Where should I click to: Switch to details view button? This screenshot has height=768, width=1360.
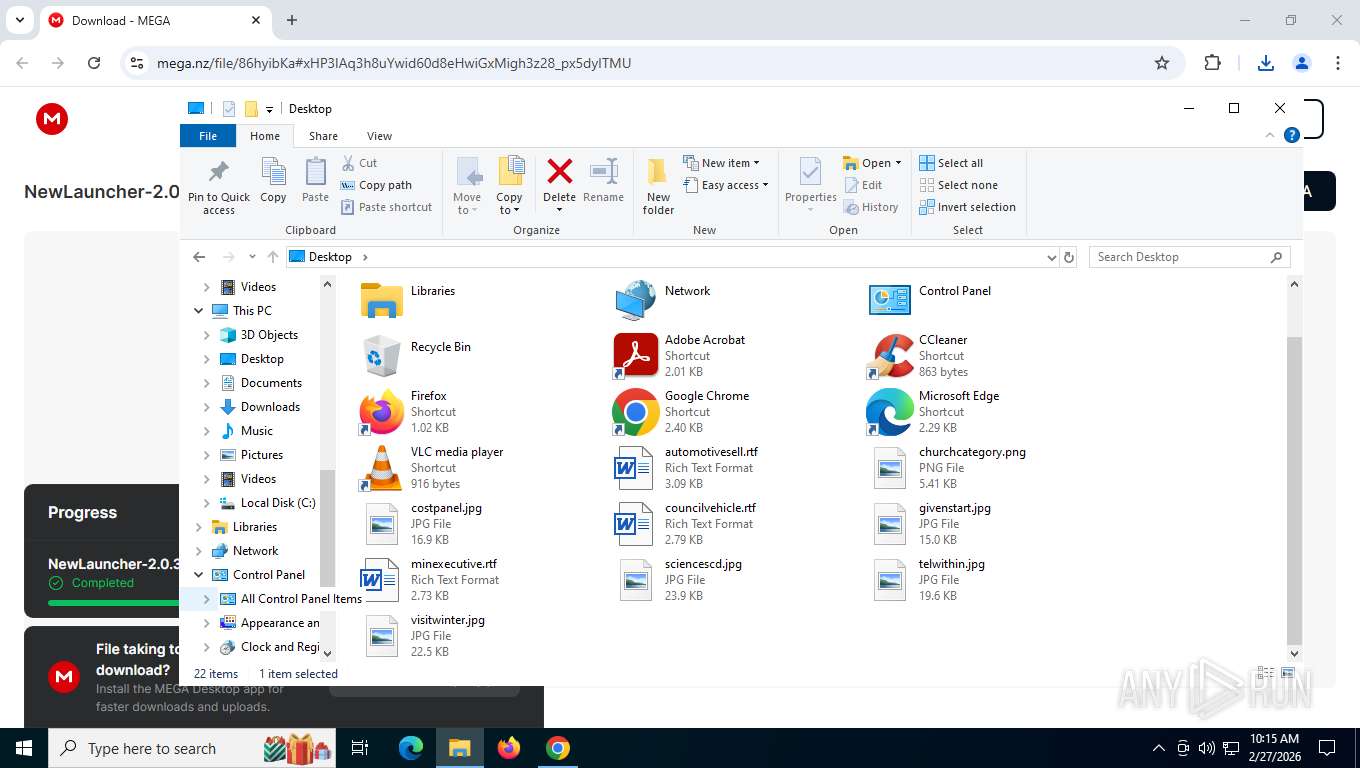point(1266,673)
